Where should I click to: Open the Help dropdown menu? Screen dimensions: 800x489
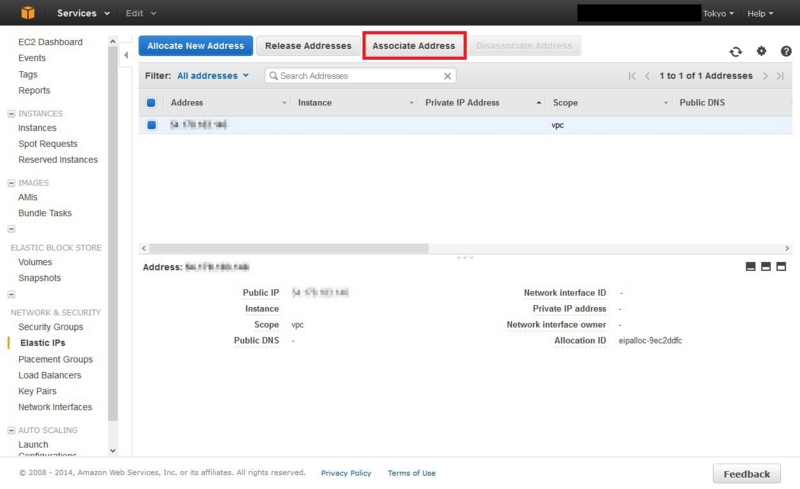tap(760, 13)
